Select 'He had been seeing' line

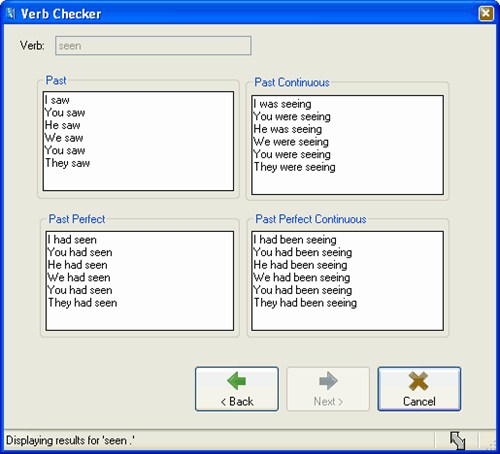point(300,265)
